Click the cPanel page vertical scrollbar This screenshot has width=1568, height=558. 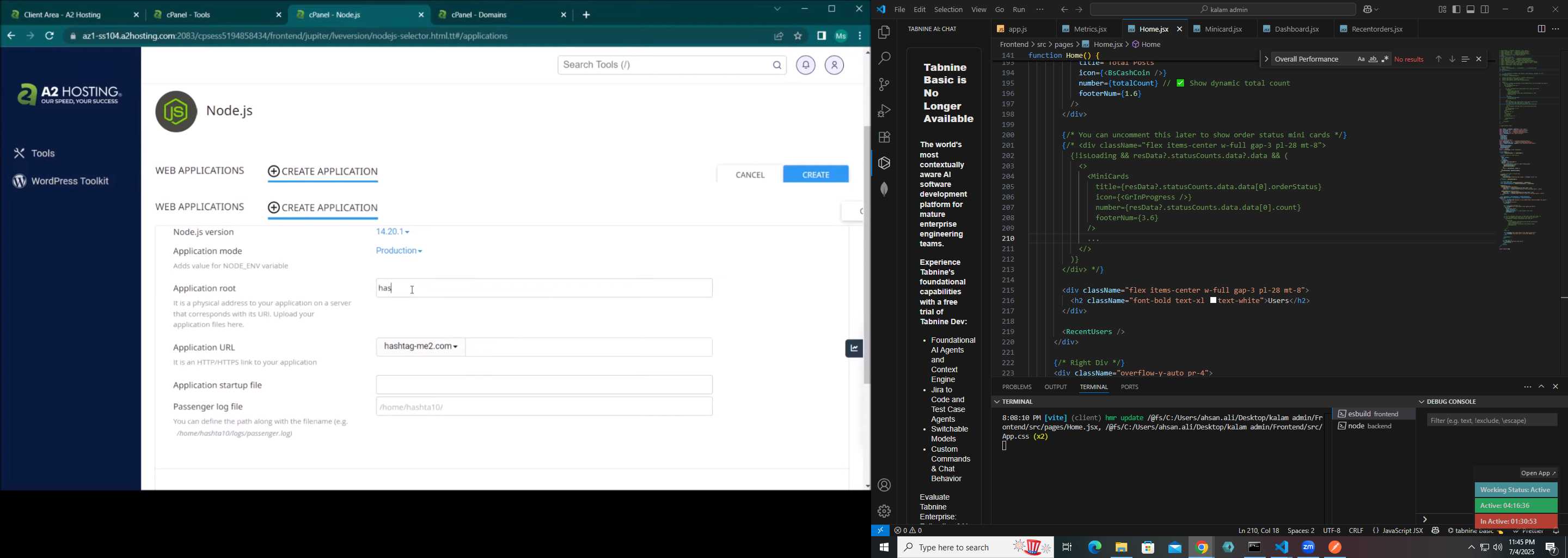click(x=867, y=254)
